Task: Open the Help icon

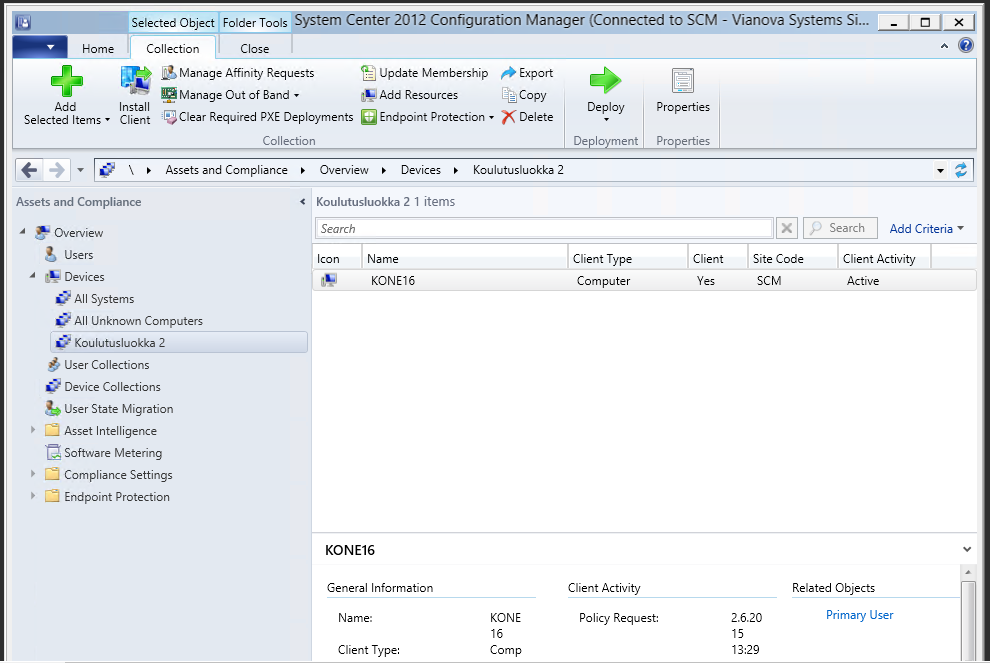Action: coord(965,45)
